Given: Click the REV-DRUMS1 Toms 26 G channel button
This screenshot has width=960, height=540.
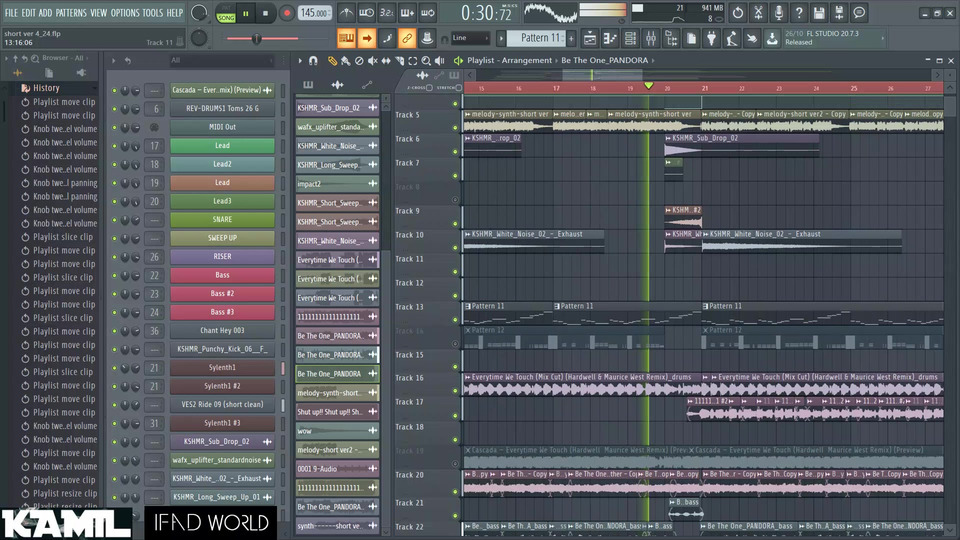Looking at the screenshot, I should click(x=222, y=108).
